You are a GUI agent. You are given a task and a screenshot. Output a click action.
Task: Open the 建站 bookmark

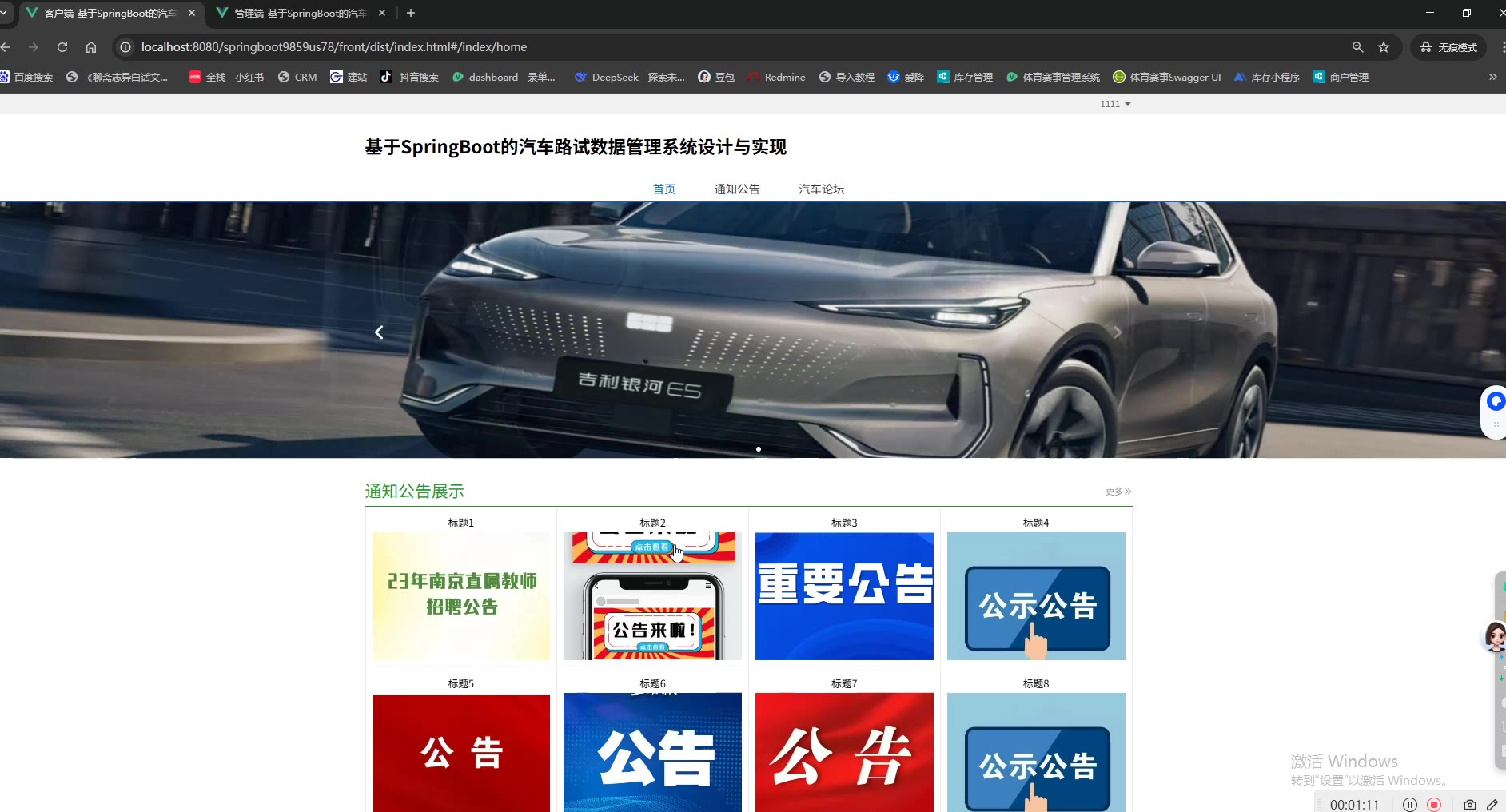pyautogui.click(x=349, y=78)
